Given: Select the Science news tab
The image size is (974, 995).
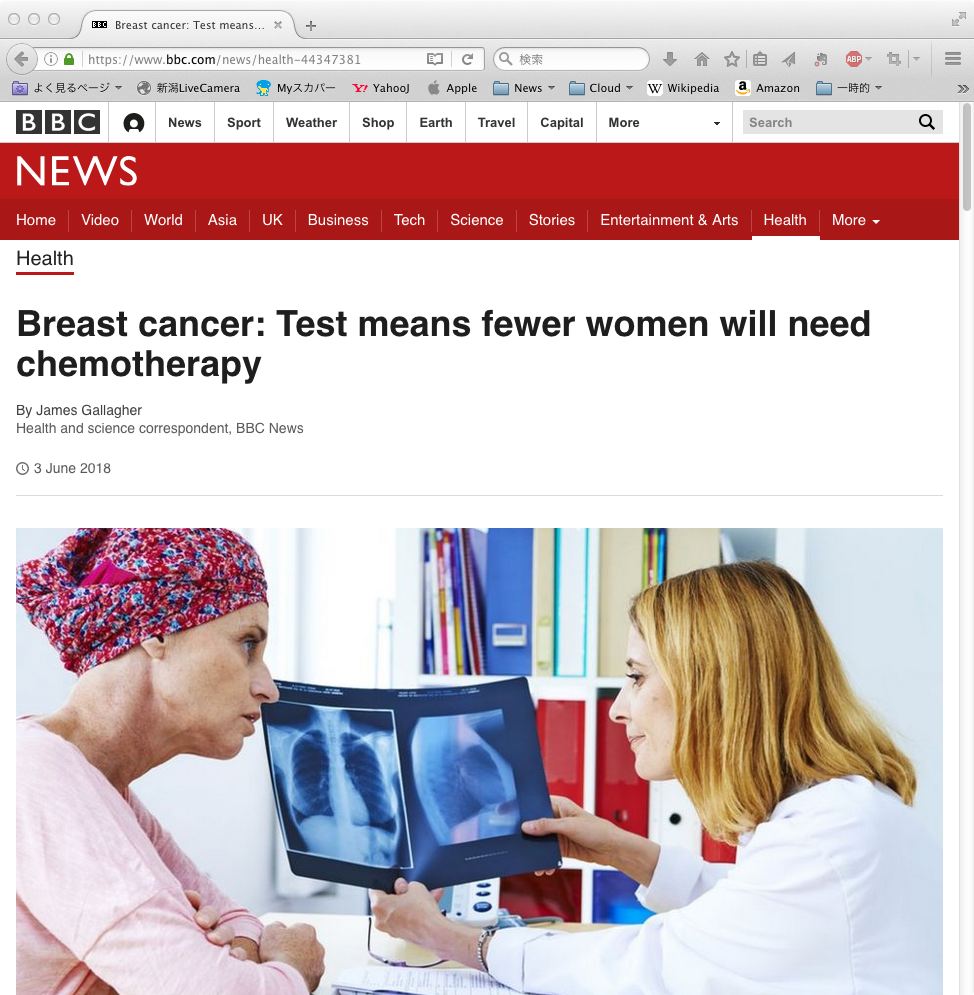Looking at the screenshot, I should point(477,220).
